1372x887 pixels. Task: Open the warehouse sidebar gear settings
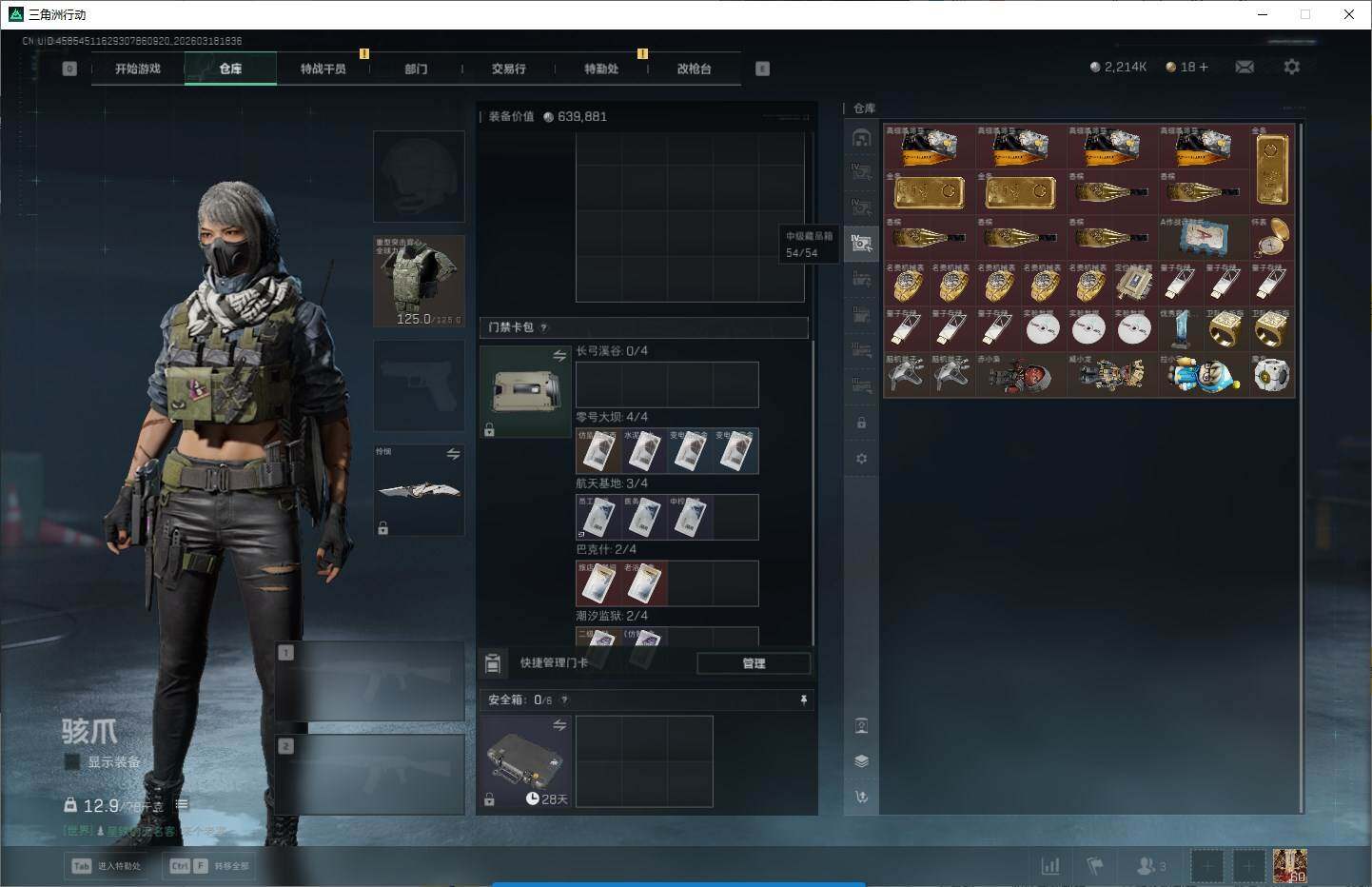[862, 459]
